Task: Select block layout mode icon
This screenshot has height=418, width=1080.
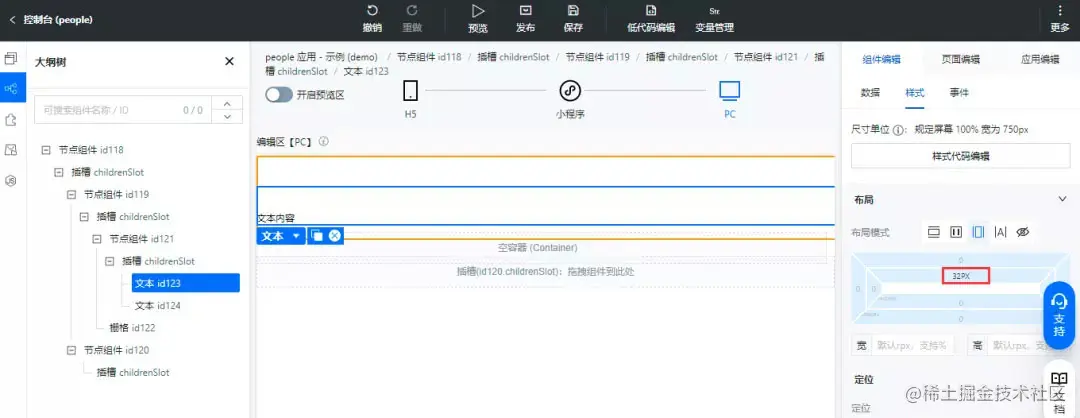Action: (933, 232)
